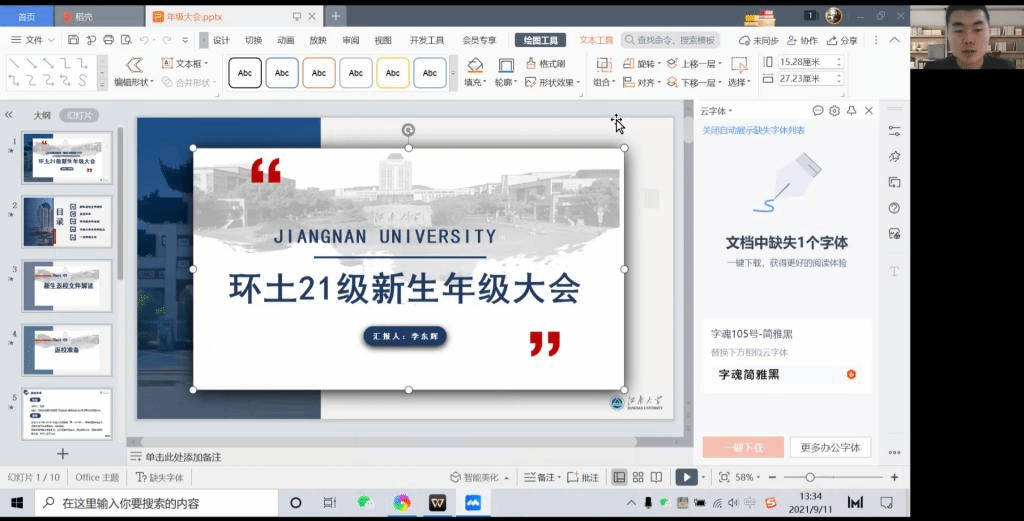
Task: Click the rotation handle above the selected slide image
Action: click(408, 130)
